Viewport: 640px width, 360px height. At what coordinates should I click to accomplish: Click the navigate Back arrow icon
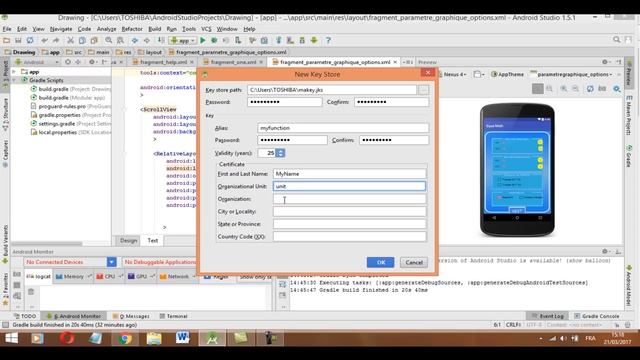[135, 40]
